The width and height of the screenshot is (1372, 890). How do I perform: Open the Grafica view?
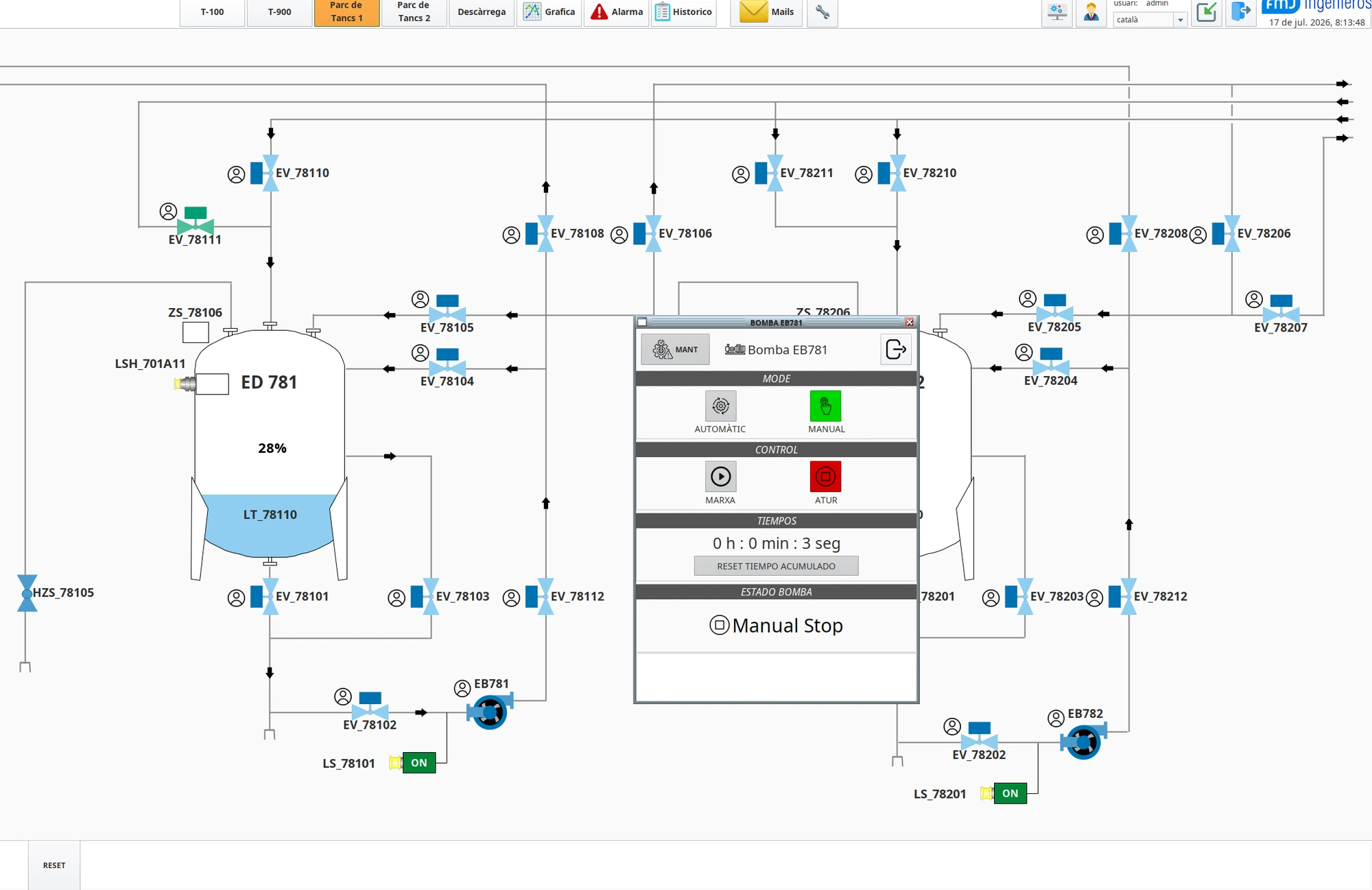[x=549, y=12]
